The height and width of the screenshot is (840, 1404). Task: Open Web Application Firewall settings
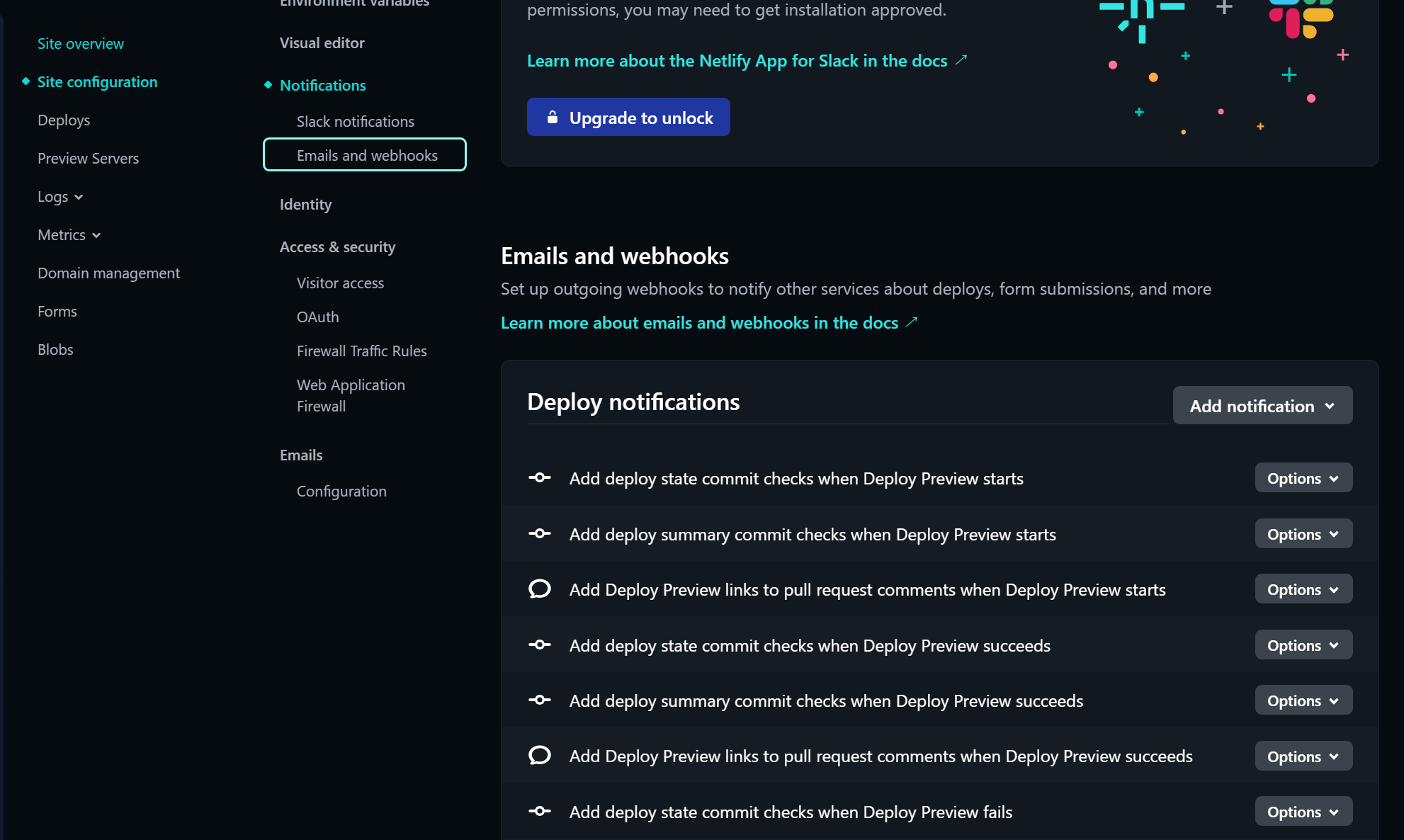pos(351,395)
